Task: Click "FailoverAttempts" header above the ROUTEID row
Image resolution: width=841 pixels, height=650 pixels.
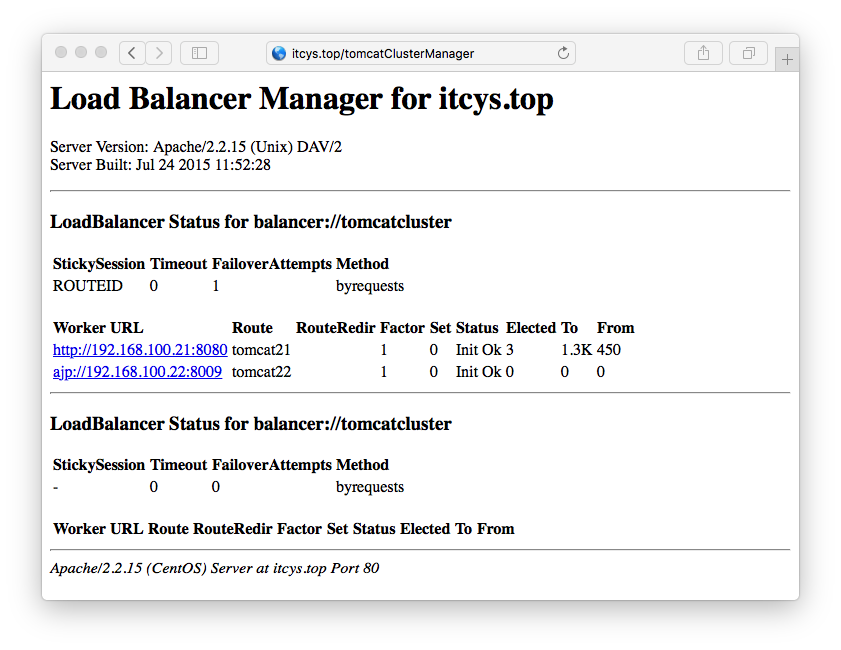Action: [x=272, y=264]
